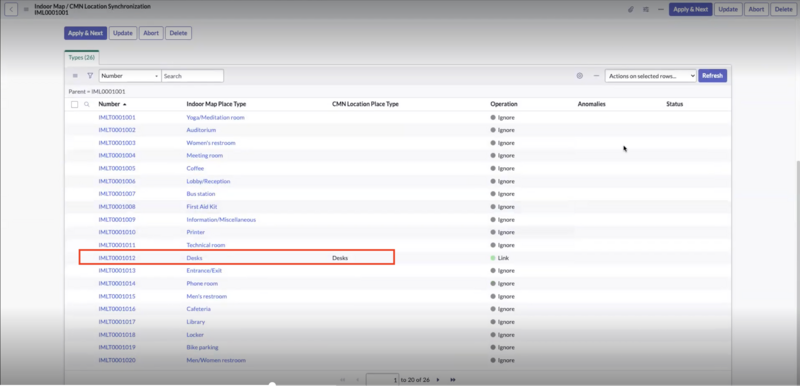
Task: Open the Number search field dropdown
Action: 130,75
